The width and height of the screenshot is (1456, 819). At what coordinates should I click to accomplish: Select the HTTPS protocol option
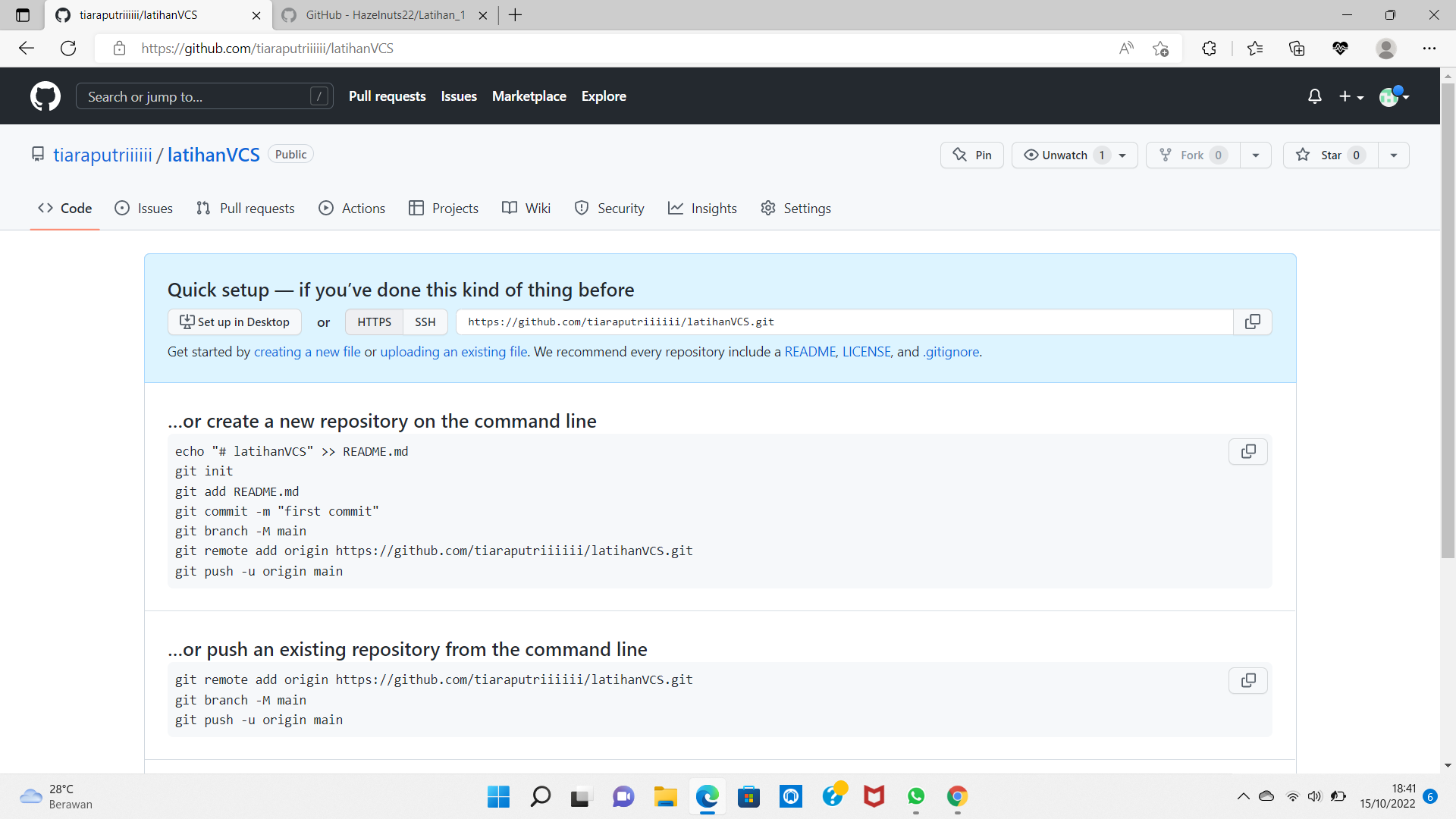pos(375,322)
